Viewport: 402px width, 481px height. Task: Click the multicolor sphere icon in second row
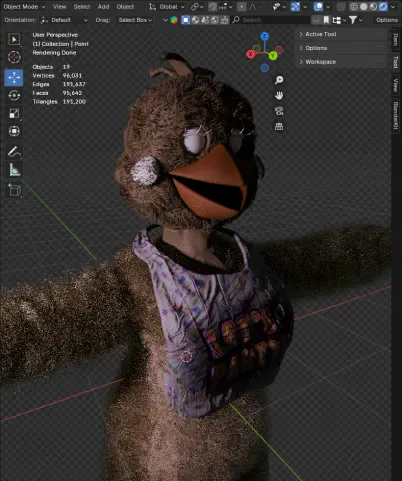(x=174, y=20)
